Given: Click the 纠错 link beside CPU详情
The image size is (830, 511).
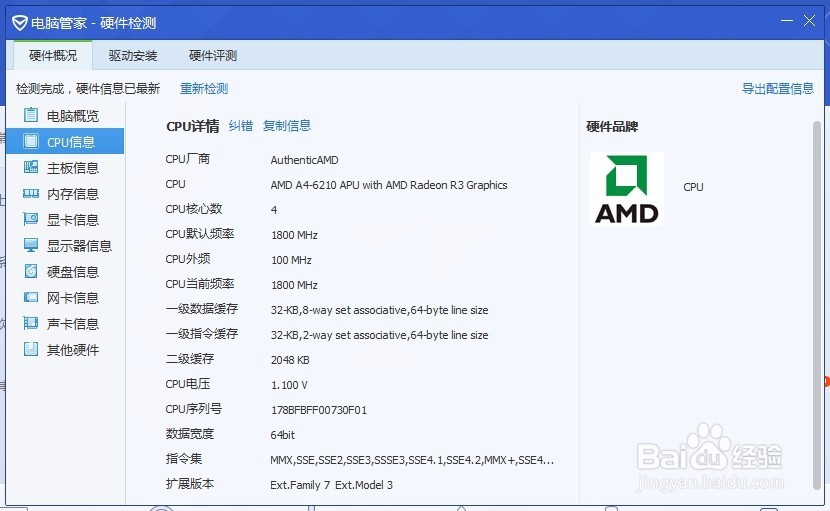Looking at the screenshot, I should click(x=241, y=125).
